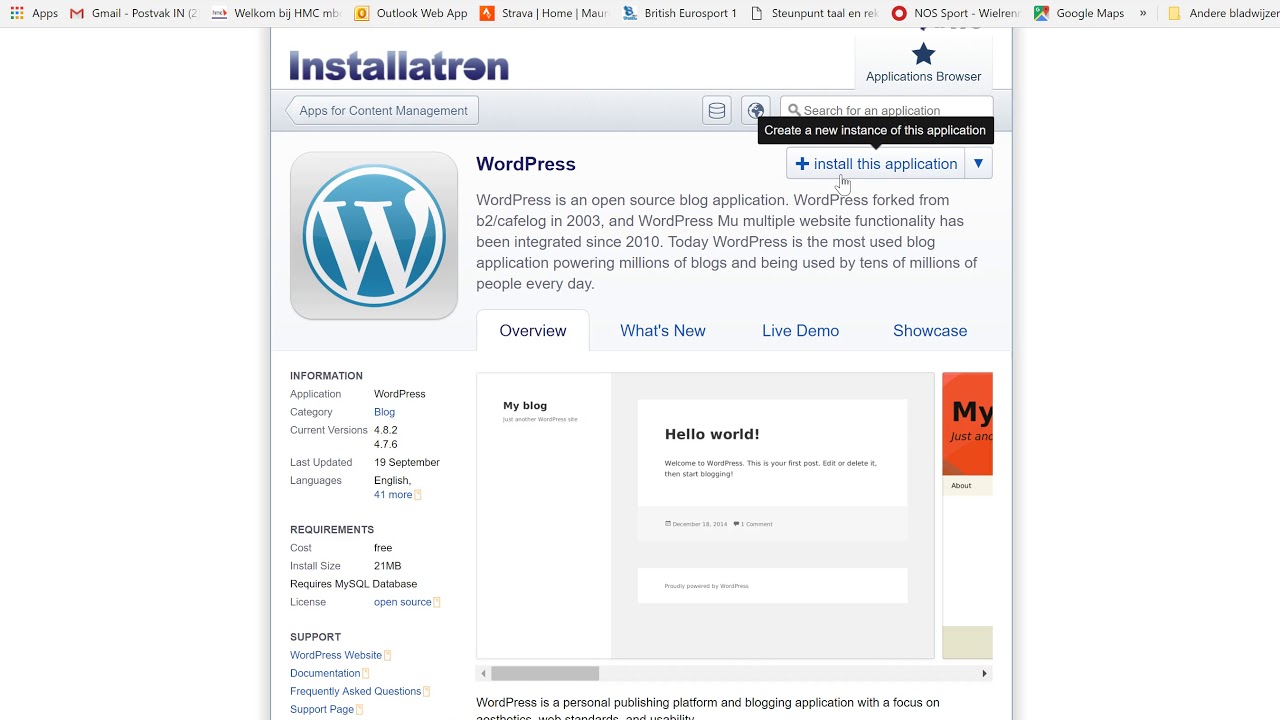
Task: Open the Applications Browser star icon
Action: [923, 54]
